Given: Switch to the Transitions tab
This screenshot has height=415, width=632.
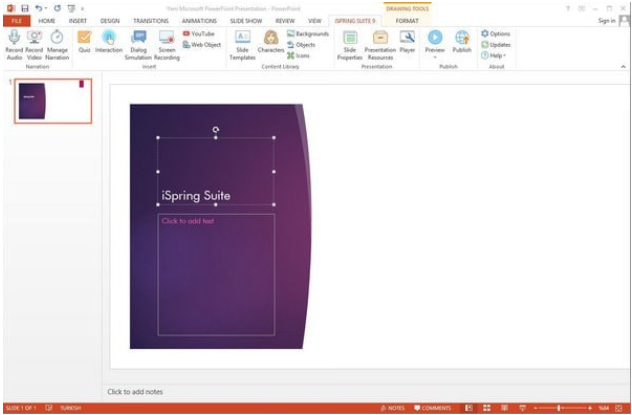Looking at the screenshot, I should (x=149, y=20).
